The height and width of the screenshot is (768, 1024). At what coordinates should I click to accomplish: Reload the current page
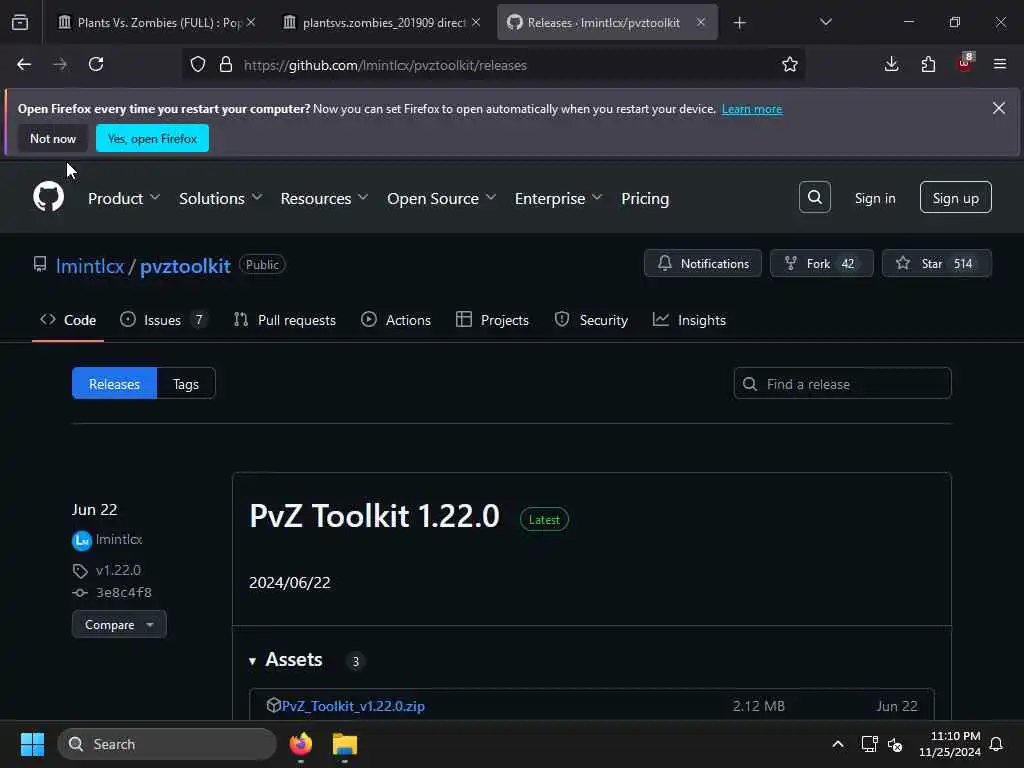96,64
